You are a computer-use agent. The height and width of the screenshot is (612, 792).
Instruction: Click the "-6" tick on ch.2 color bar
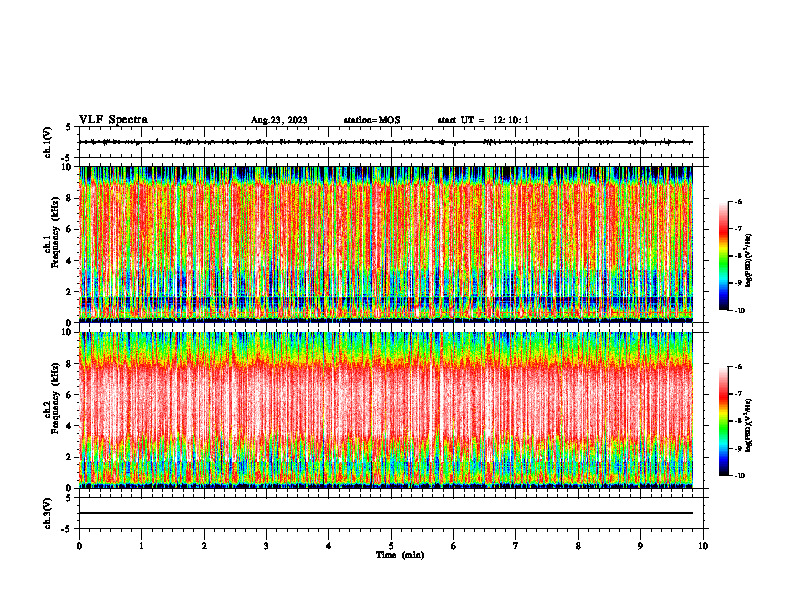click(738, 367)
